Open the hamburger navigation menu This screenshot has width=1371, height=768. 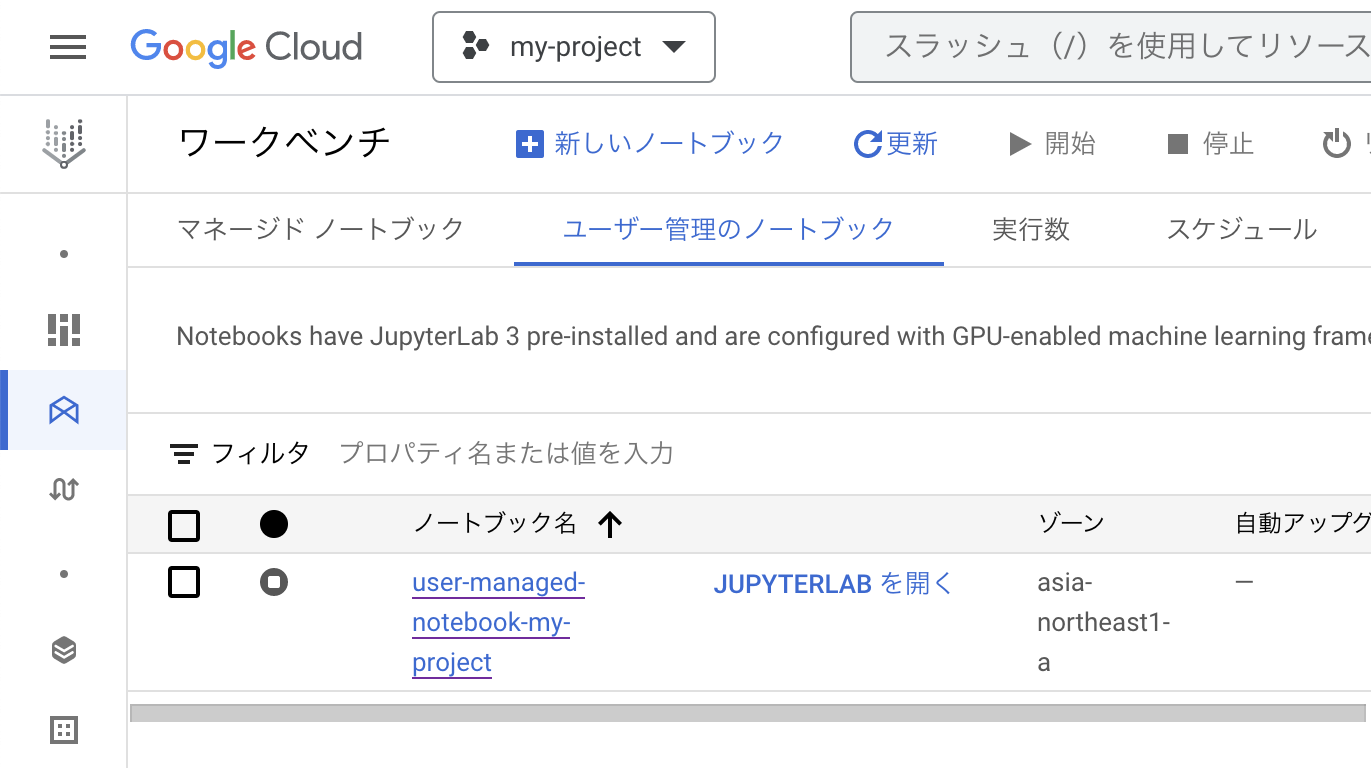pyautogui.click(x=67, y=47)
